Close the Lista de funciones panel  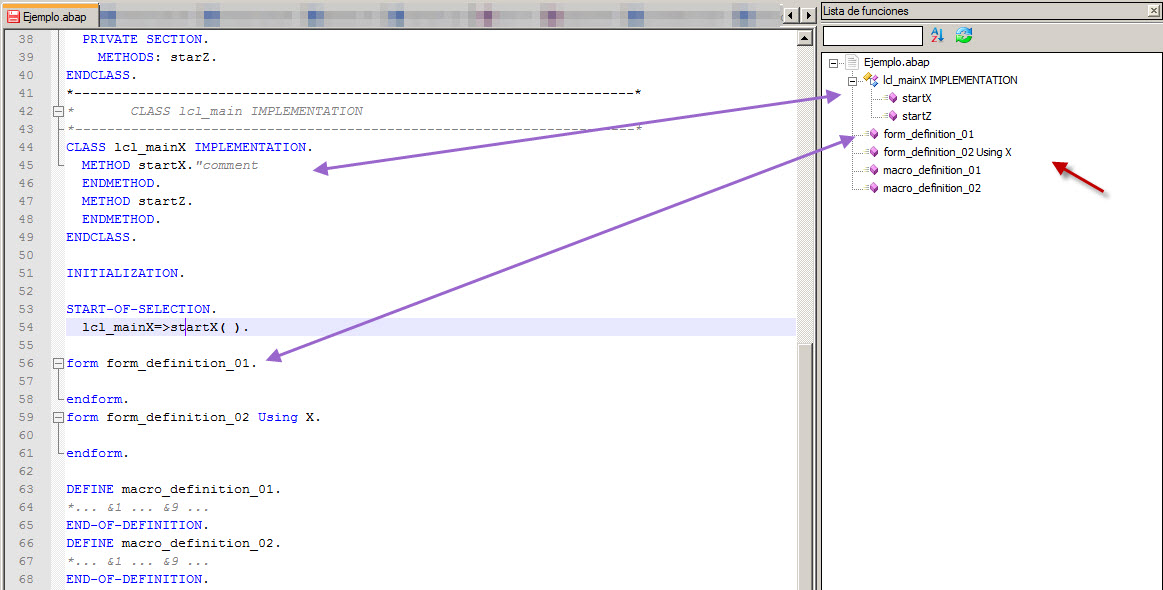(x=1153, y=10)
